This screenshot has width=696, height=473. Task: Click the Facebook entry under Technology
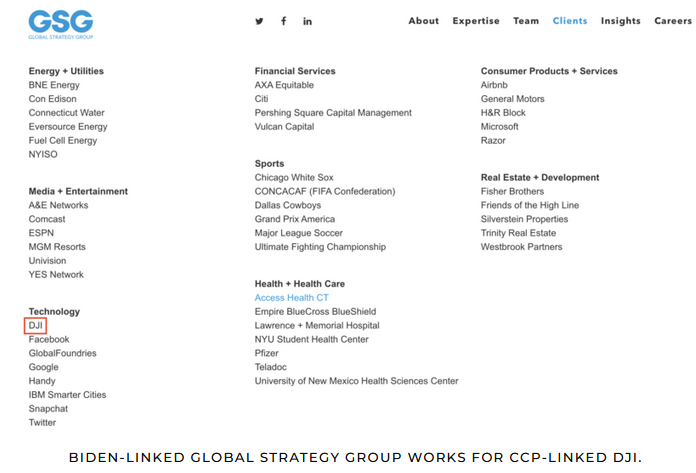[49, 339]
